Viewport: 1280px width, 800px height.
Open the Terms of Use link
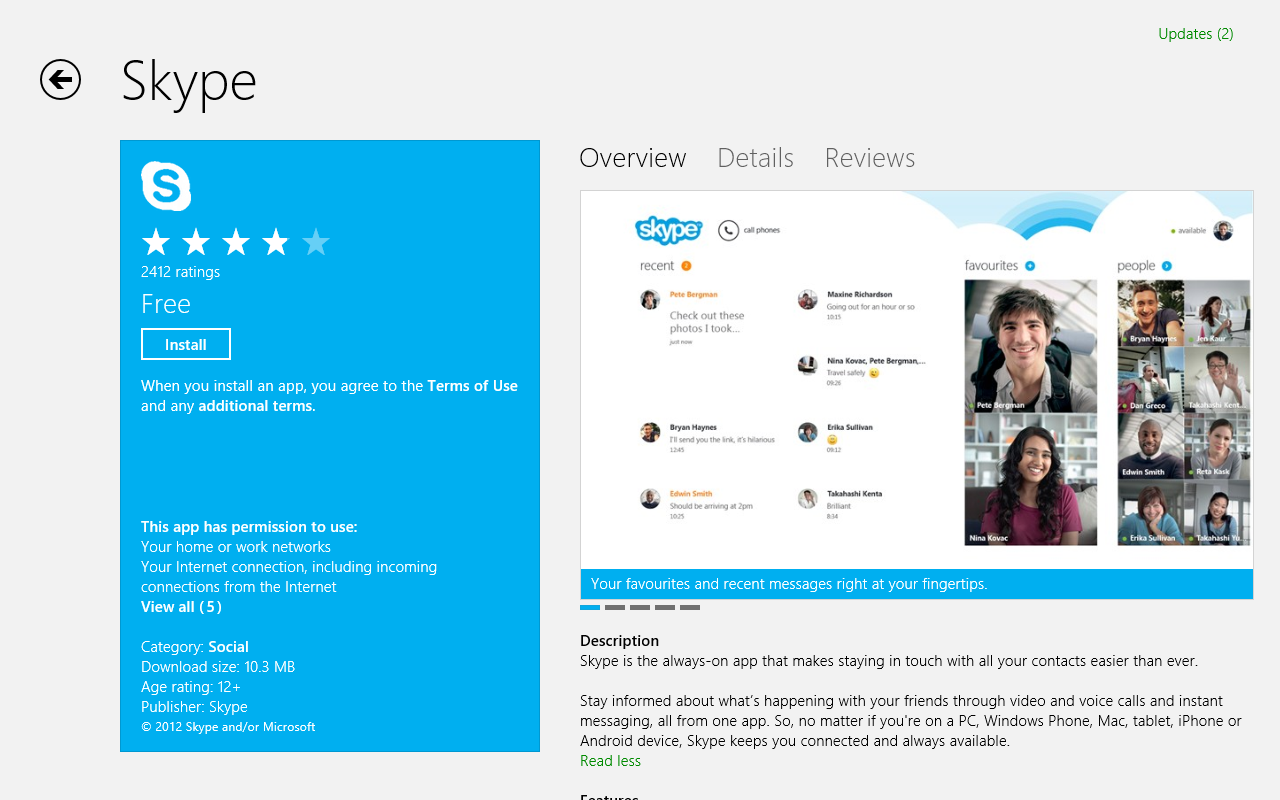[x=472, y=386]
